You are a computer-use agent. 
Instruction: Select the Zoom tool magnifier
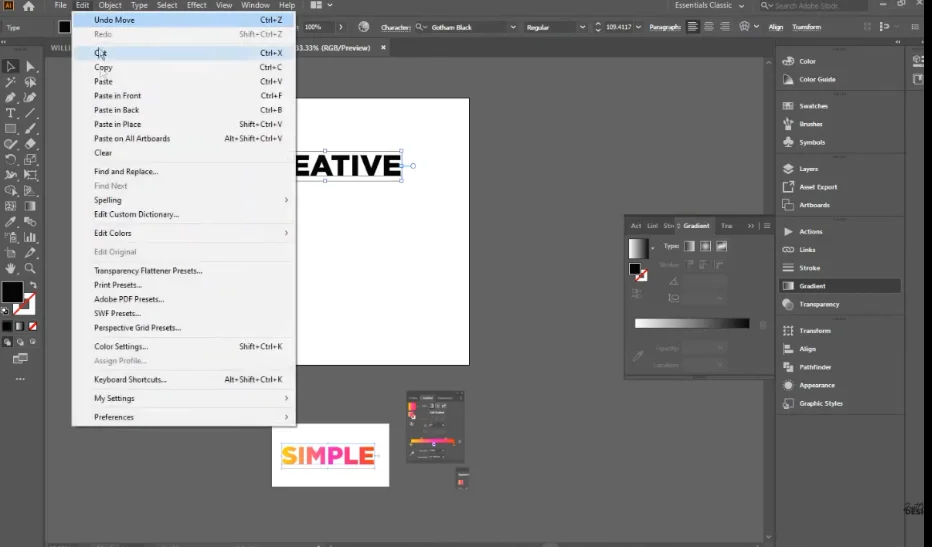pyautogui.click(x=30, y=269)
